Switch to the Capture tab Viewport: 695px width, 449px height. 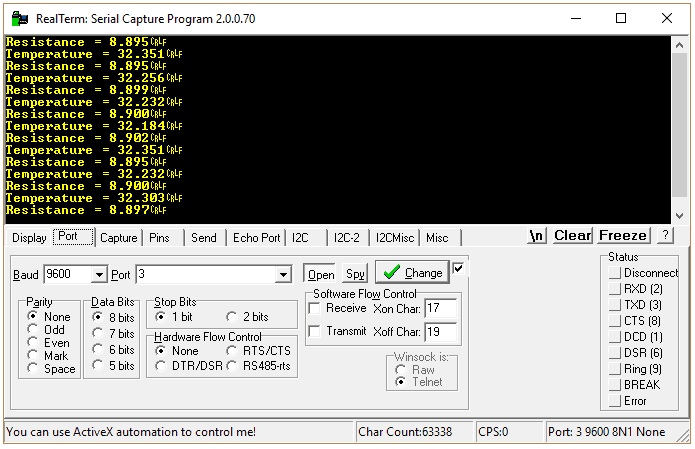[118, 238]
